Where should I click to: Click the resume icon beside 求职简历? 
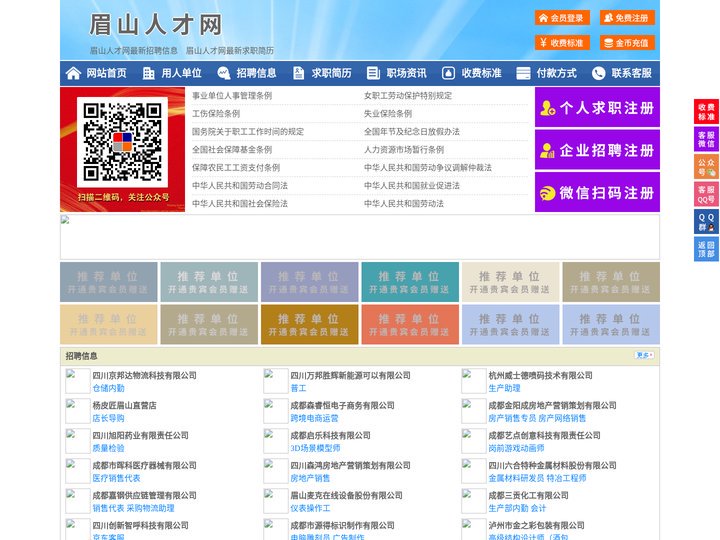[298, 73]
